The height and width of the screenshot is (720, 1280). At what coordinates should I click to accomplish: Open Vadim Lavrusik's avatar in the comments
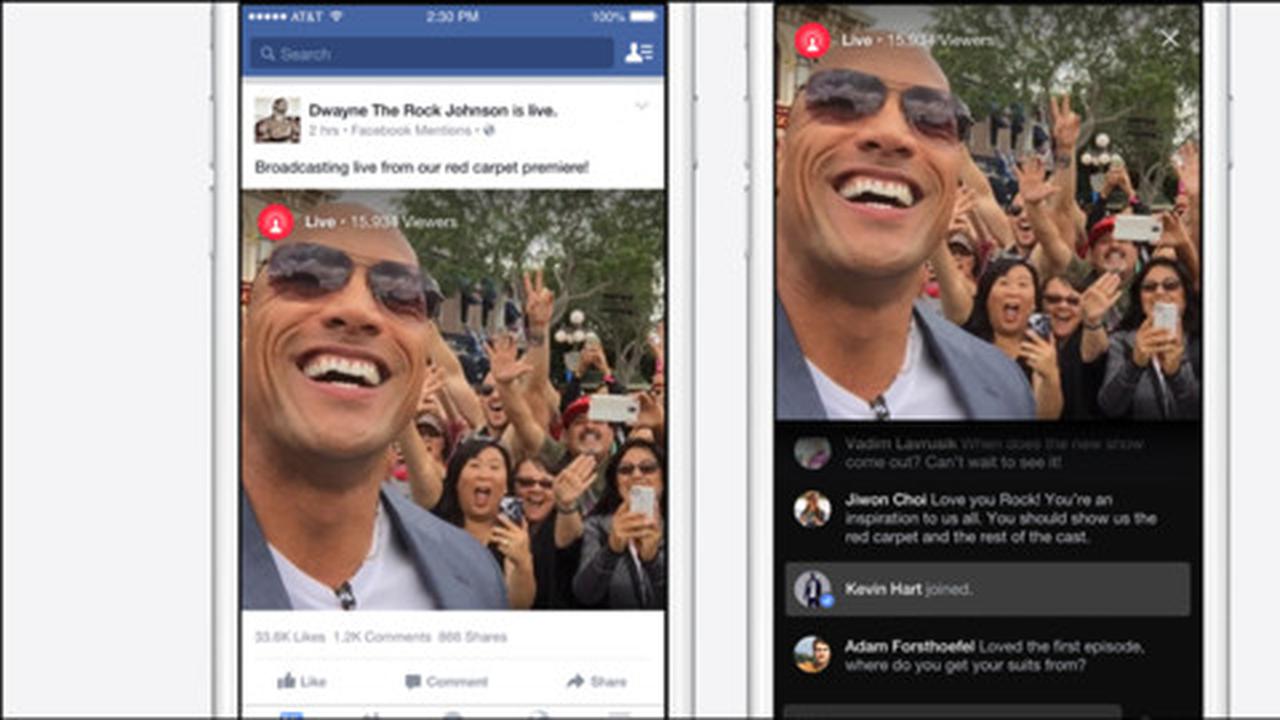coord(812,452)
